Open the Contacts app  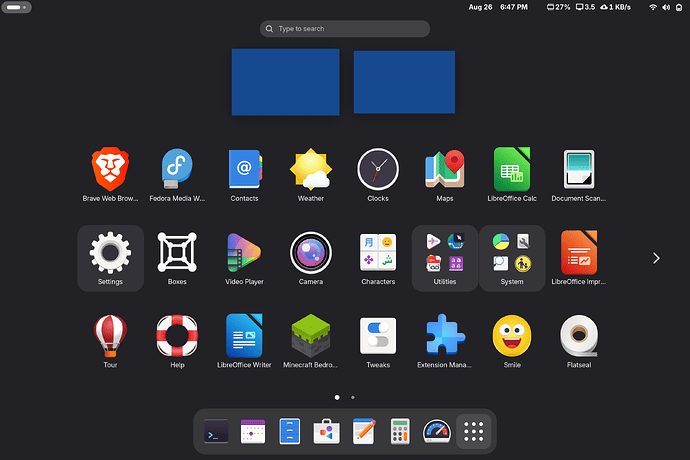click(x=244, y=175)
